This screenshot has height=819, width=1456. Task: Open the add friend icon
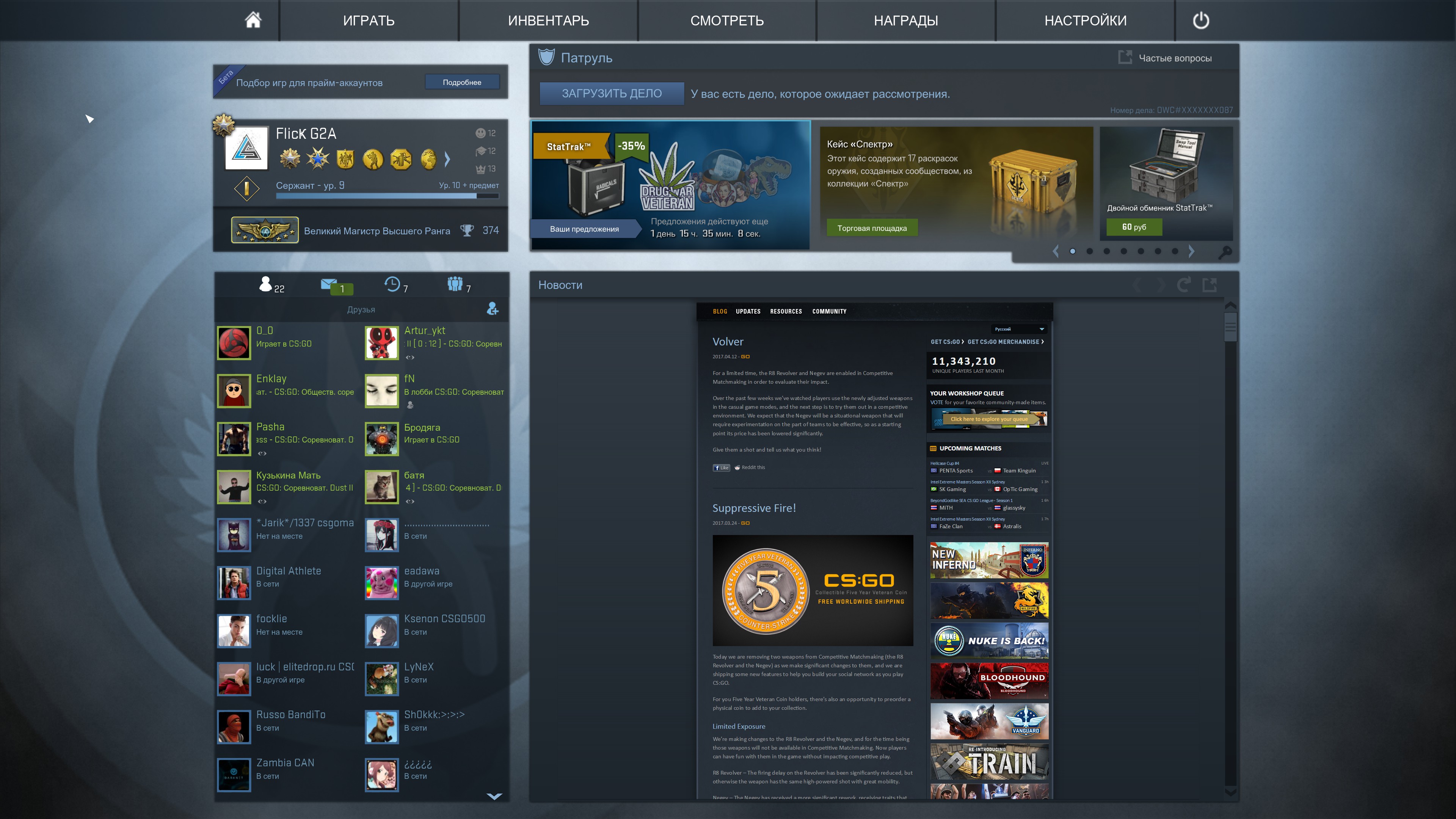[492, 309]
